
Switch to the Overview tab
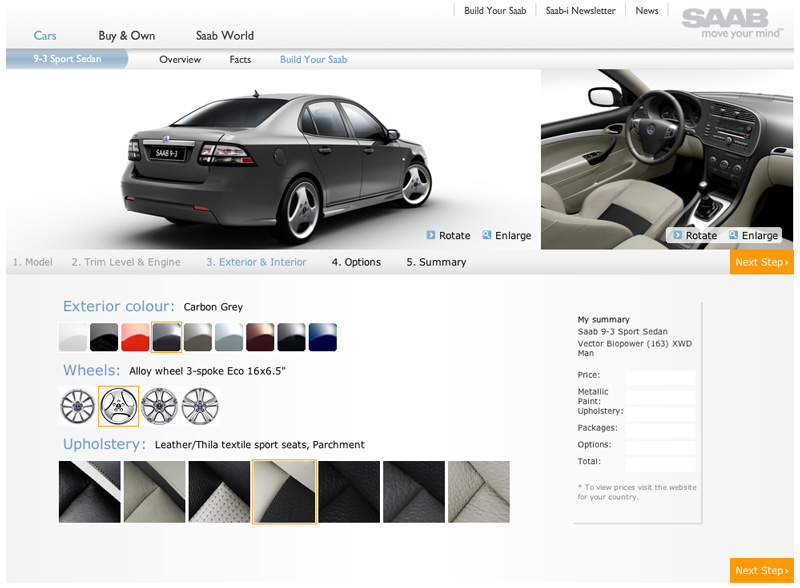pyautogui.click(x=180, y=60)
